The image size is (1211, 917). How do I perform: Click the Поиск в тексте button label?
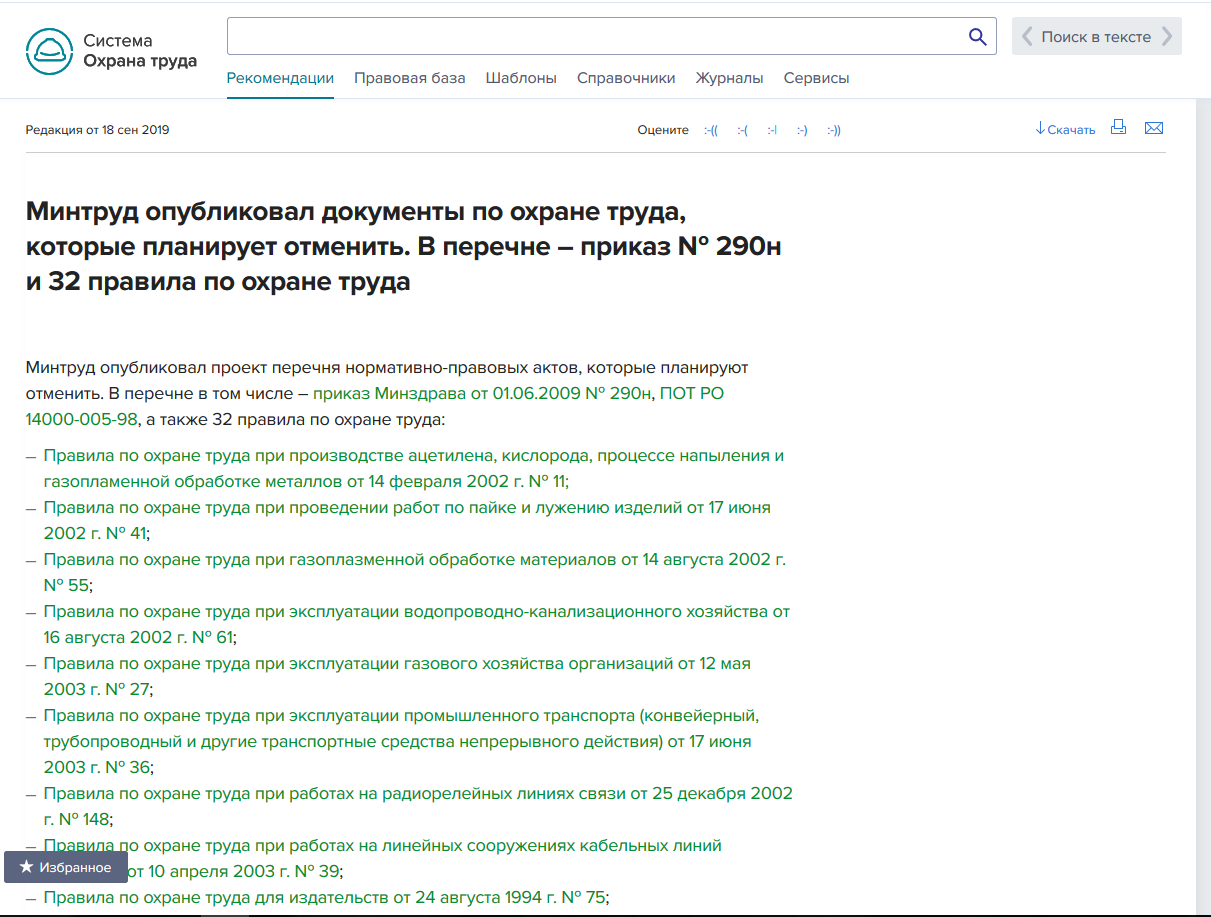1096,37
